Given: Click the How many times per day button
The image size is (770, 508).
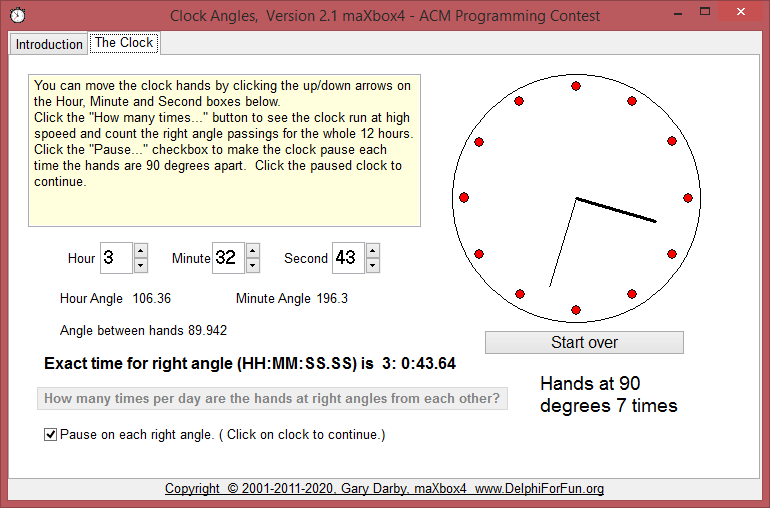Looking at the screenshot, I should [272, 399].
